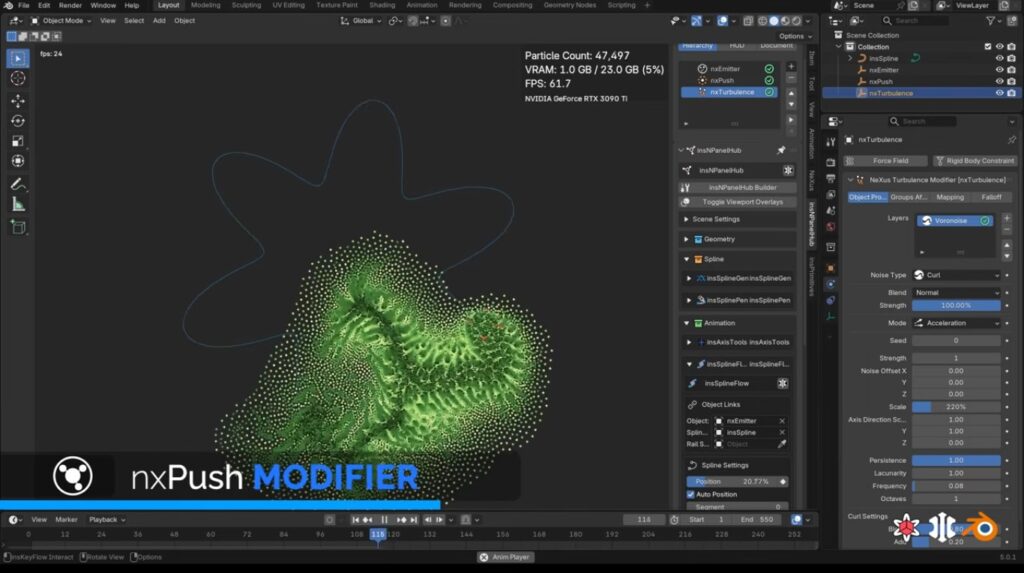Pause the animation playback
This screenshot has height=573, width=1024.
tap(385, 520)
